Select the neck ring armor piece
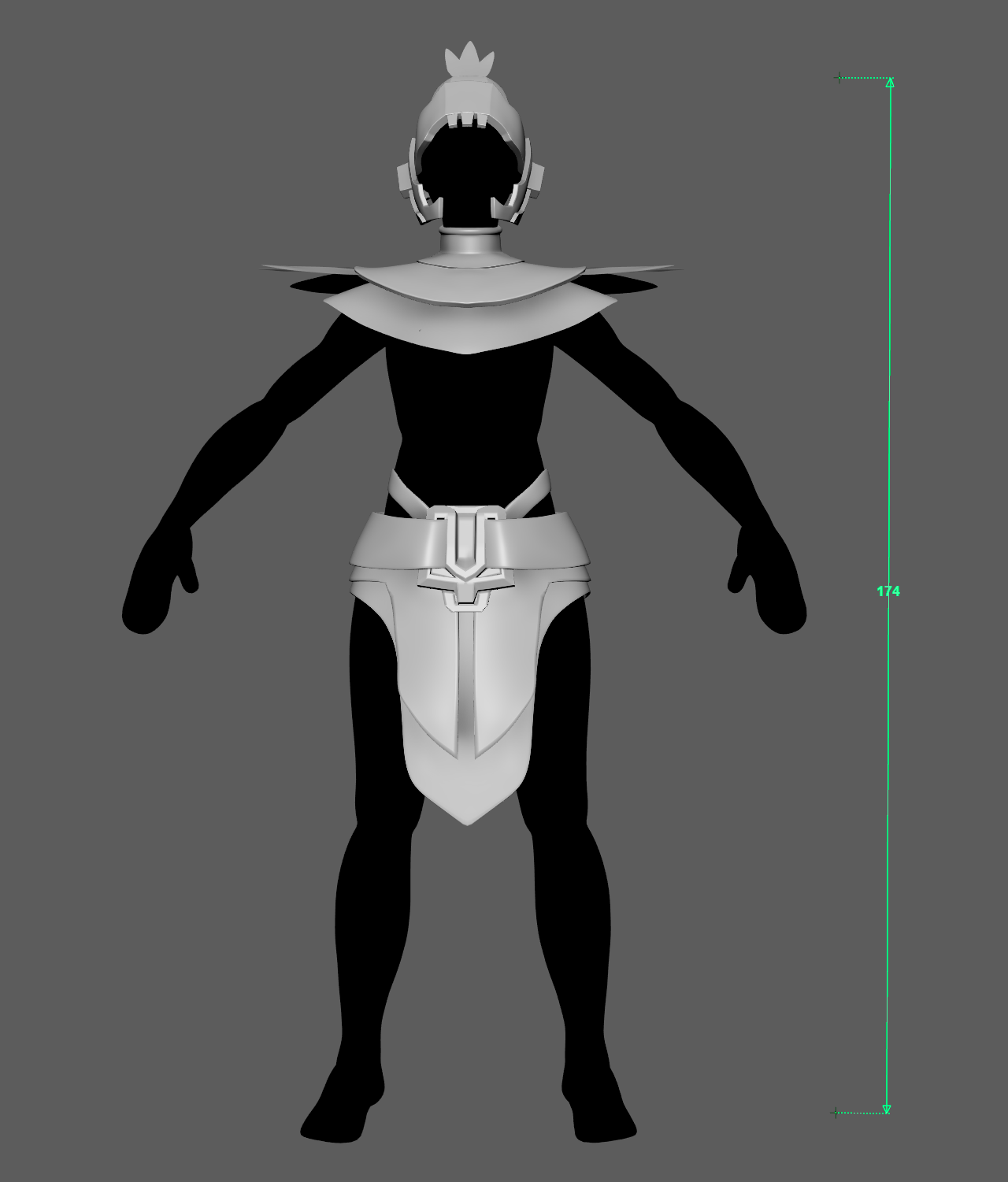 [x=470, y=240]
